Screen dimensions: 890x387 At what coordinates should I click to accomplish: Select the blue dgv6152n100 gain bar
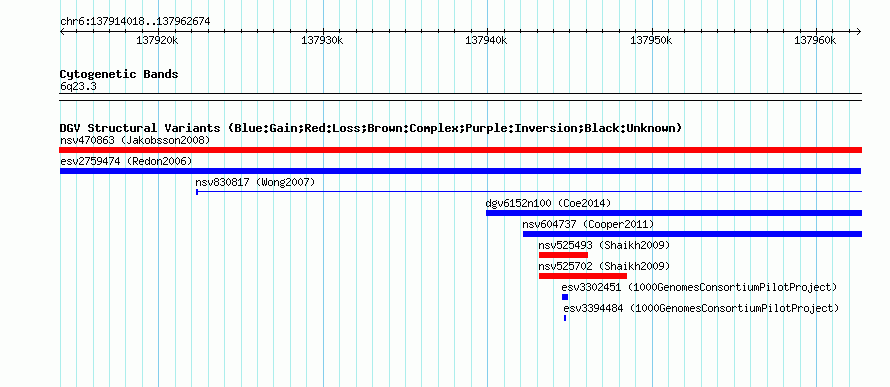click(x=674, y=213)
